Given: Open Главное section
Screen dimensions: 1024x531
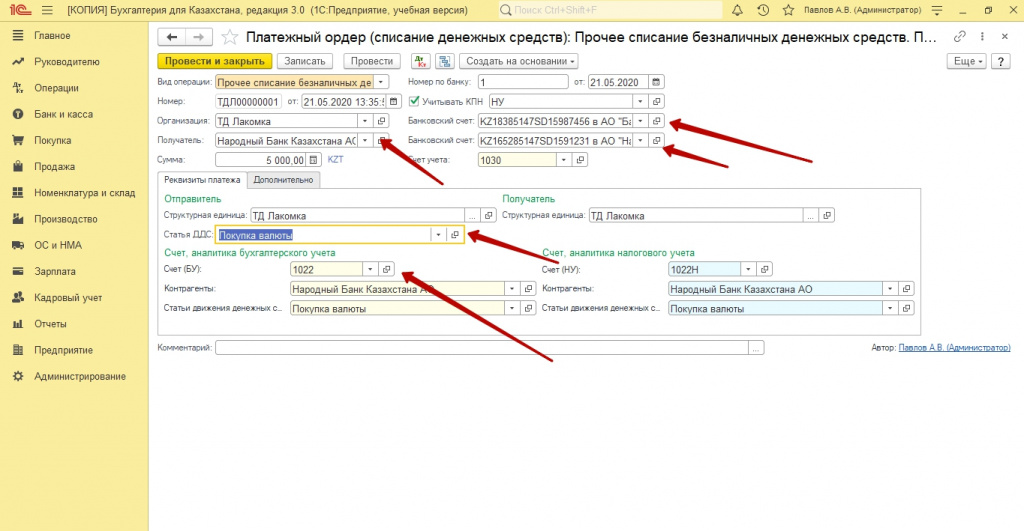Looking at the screenshot, I should click(x=52, y=36).
